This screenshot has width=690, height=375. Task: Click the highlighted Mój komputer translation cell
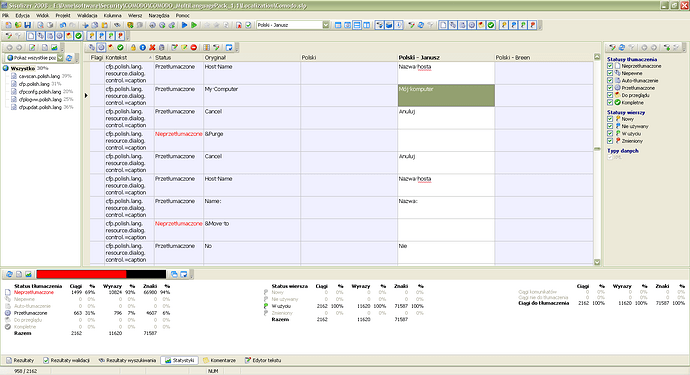tap(446, 96)
